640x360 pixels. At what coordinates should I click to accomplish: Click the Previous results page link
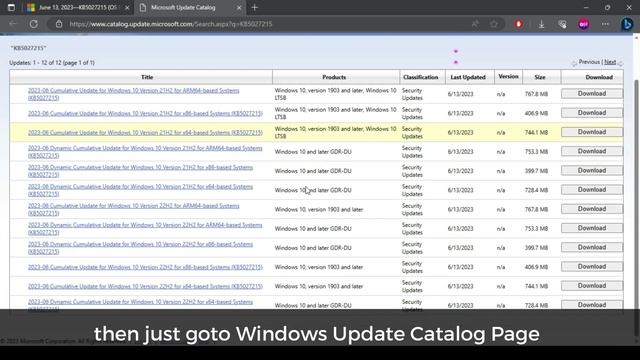[x=589, y=62]
